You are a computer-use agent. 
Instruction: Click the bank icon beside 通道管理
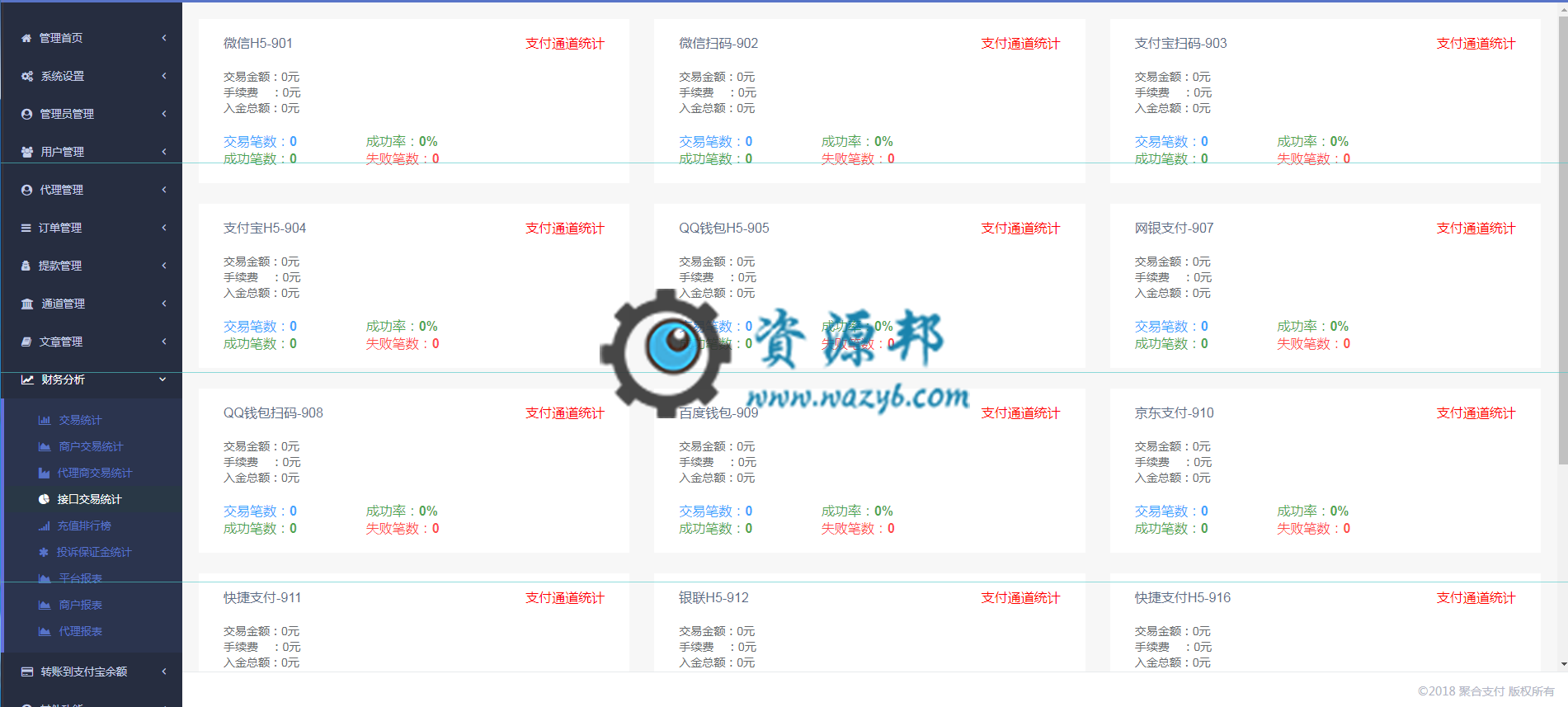[27, 304]
